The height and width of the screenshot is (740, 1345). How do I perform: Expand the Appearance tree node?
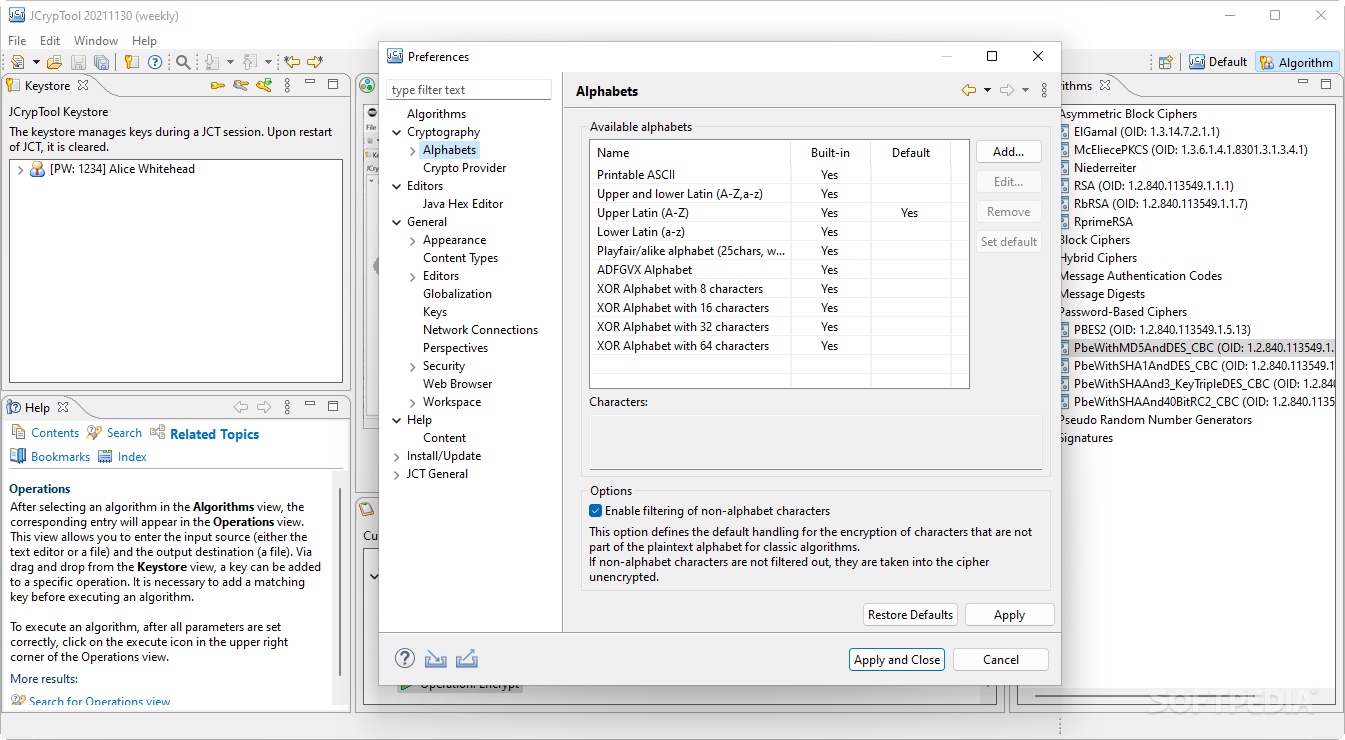[413, 240]
